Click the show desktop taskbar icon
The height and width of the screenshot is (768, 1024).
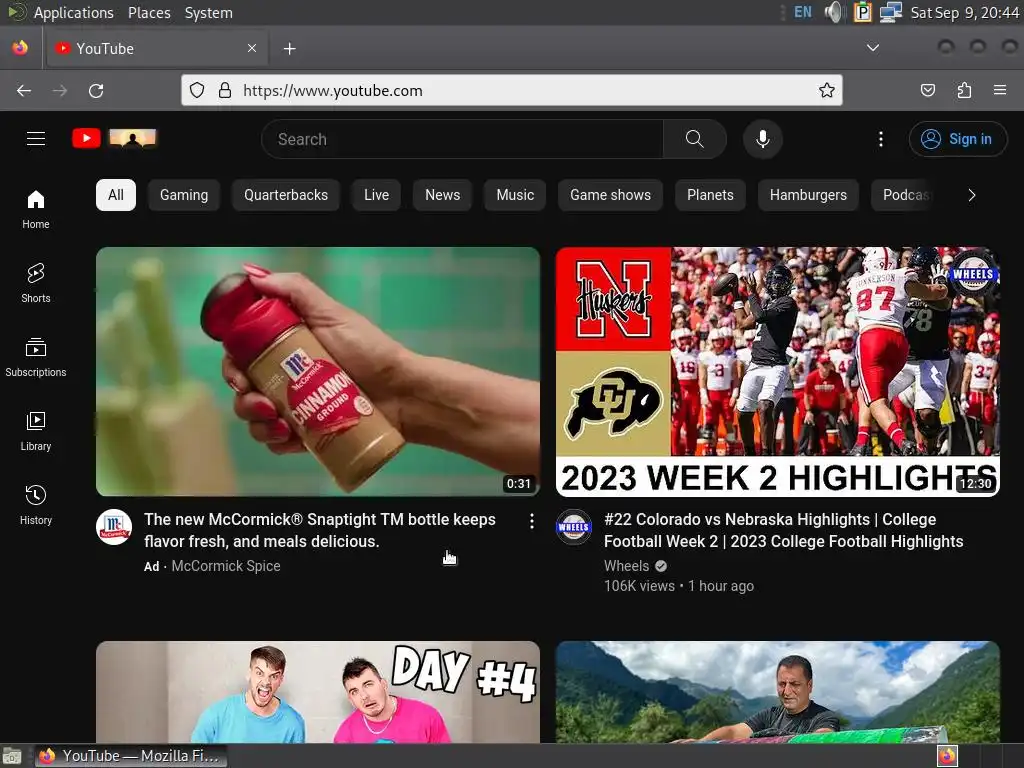pos(12,756)
